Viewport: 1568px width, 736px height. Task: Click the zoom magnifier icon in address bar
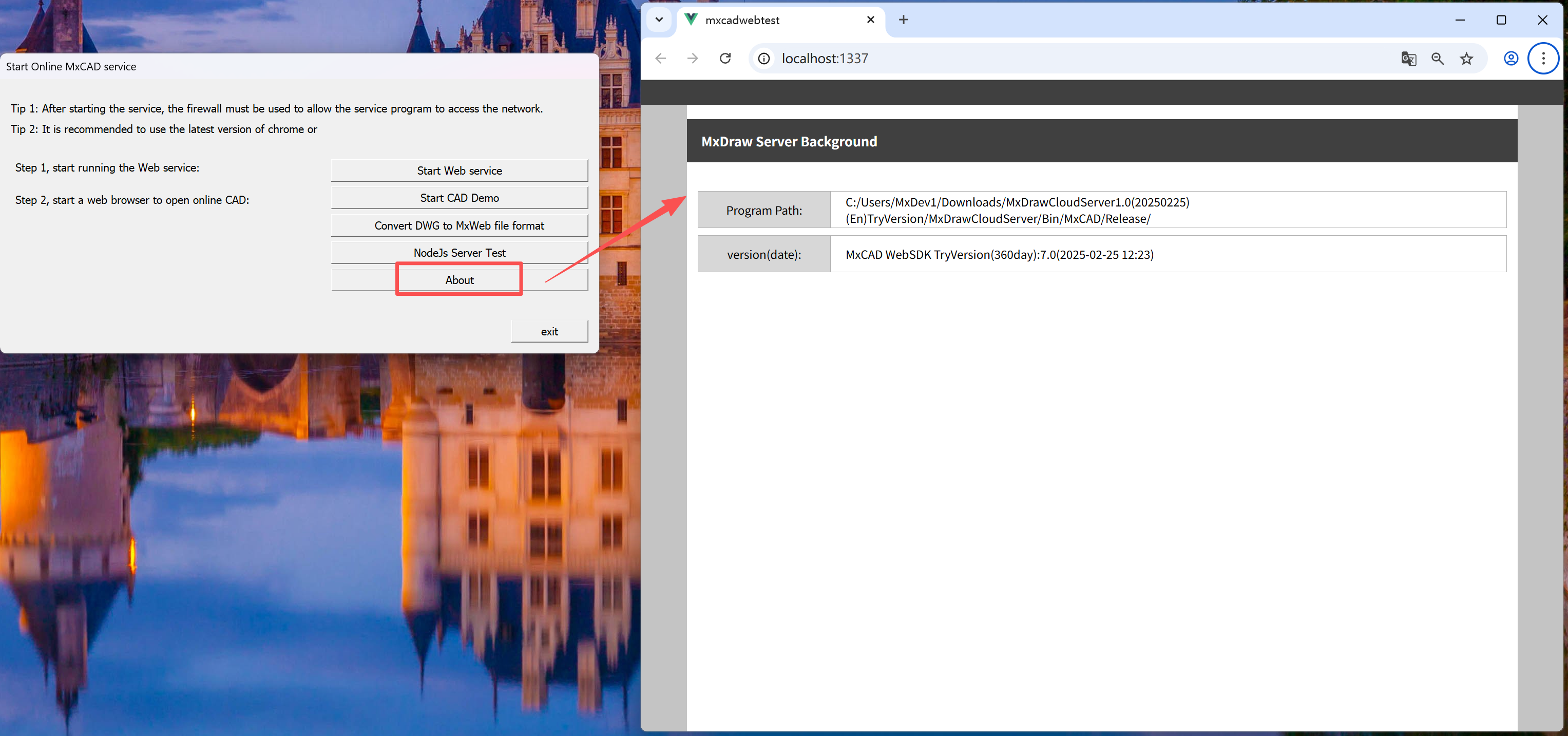(1437, 59)
